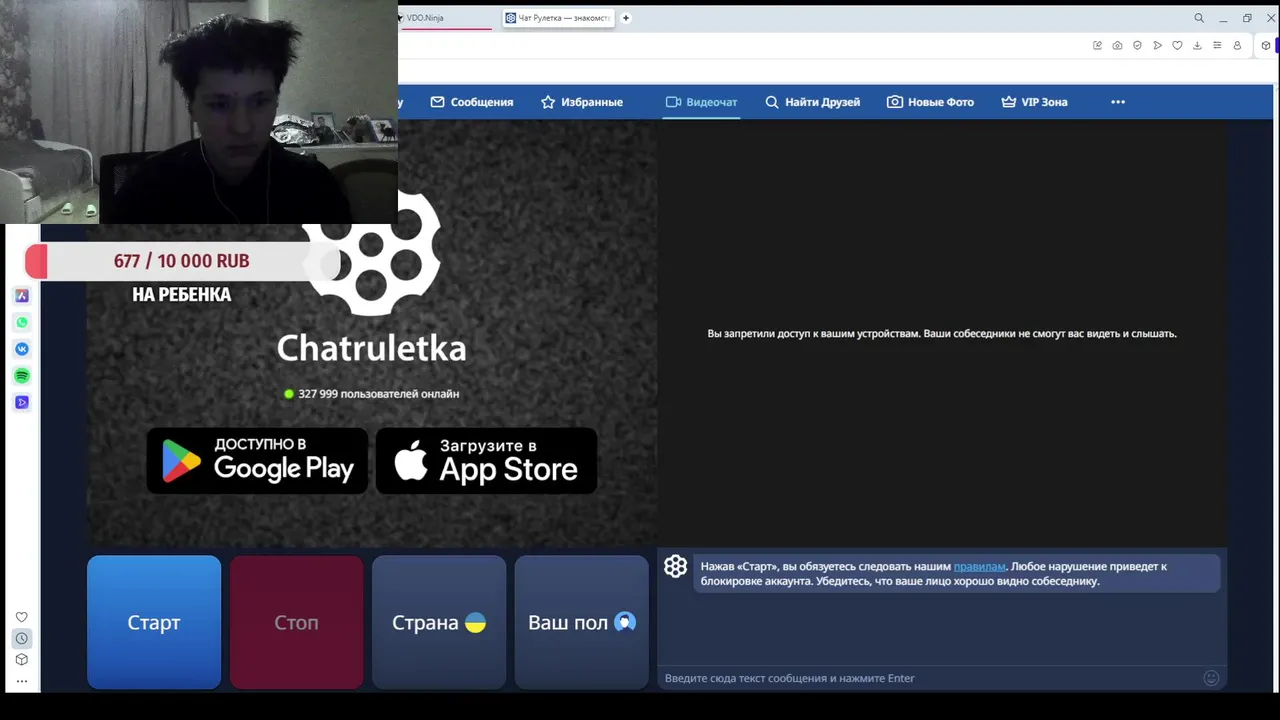Screen dimensions: 1280x720
Task: Click the webcam overlay video
Action: (199, 112)
